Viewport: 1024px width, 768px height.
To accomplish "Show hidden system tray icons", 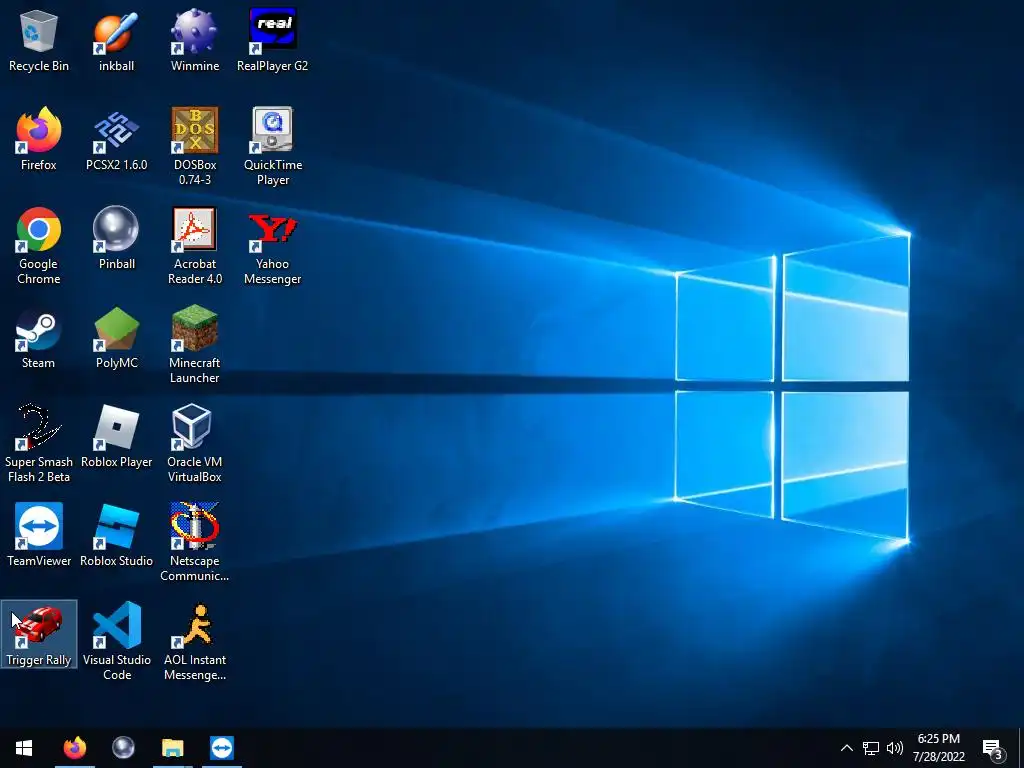I will point(846,748).
